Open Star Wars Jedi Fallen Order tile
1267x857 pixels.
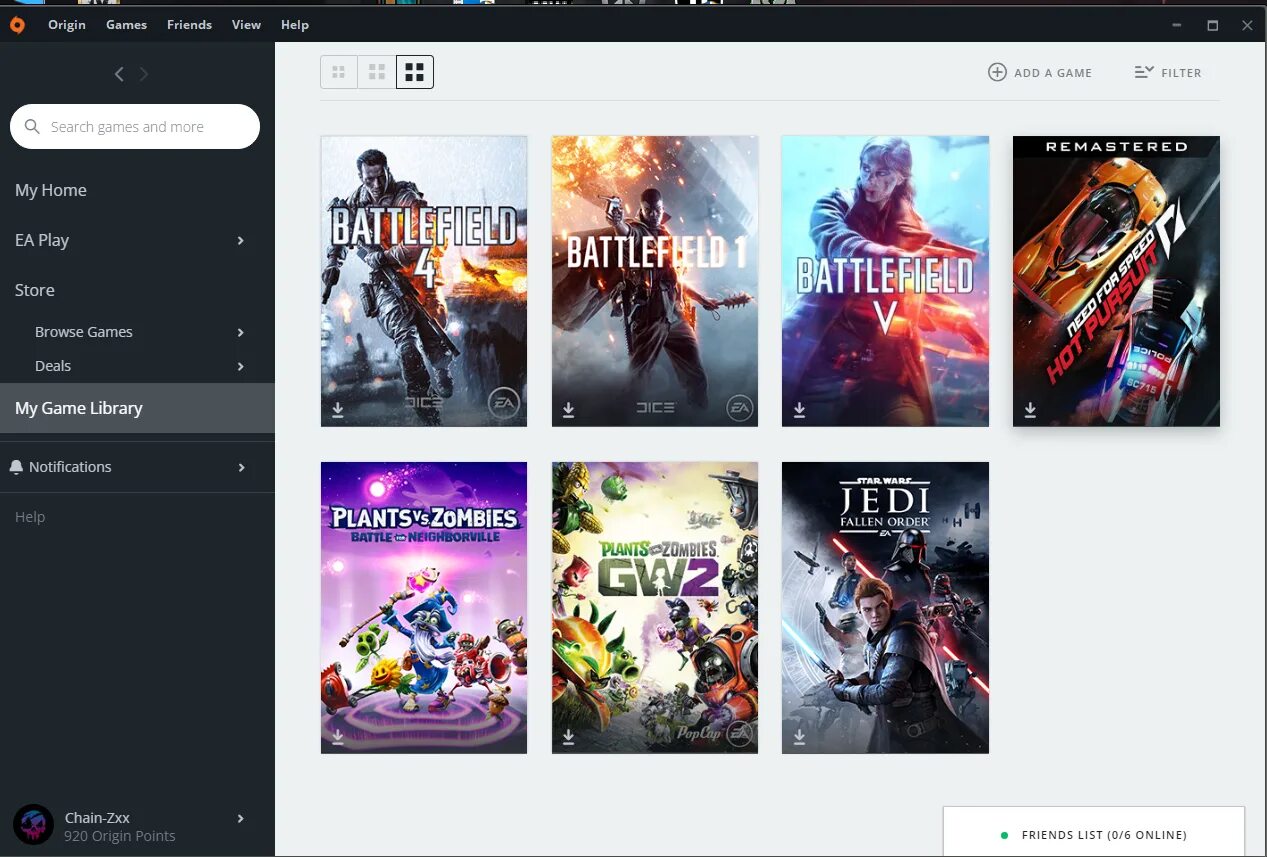click(885, 608)
